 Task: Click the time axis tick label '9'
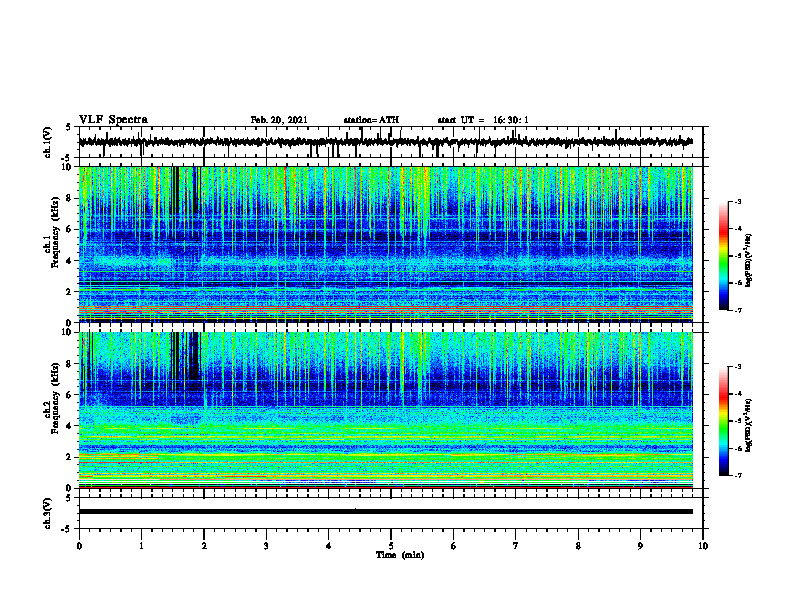[640, 546]
